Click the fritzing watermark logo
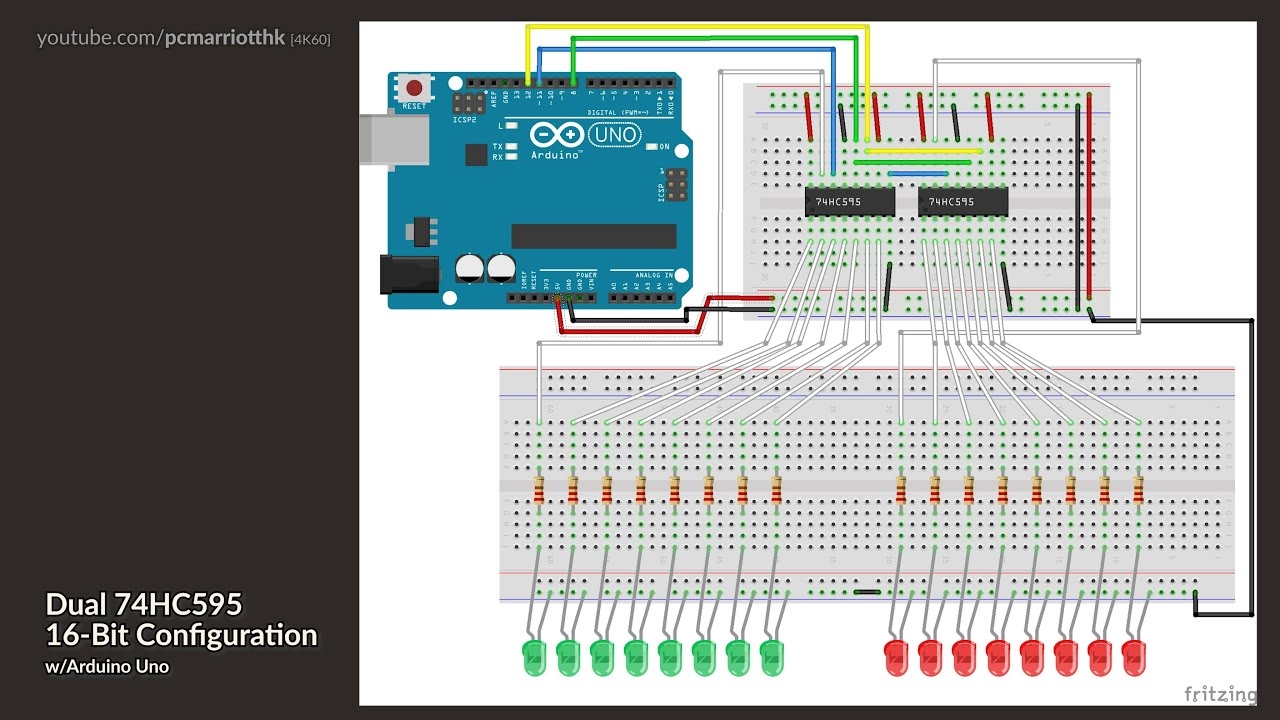This screenshot has height=720, width=1280. 1219,694
